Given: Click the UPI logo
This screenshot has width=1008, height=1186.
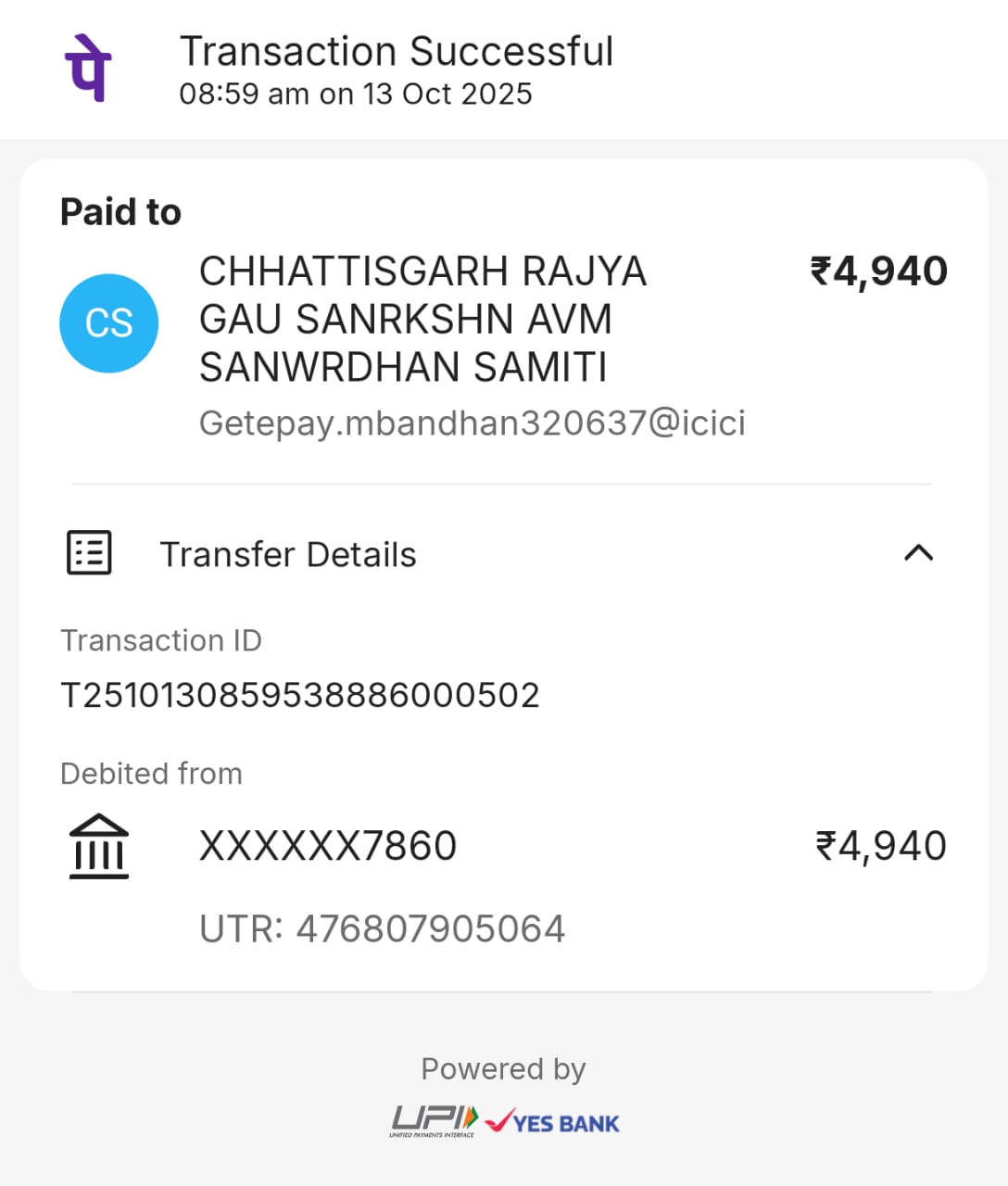Looking at the screenshot, I should (434, 1121).
